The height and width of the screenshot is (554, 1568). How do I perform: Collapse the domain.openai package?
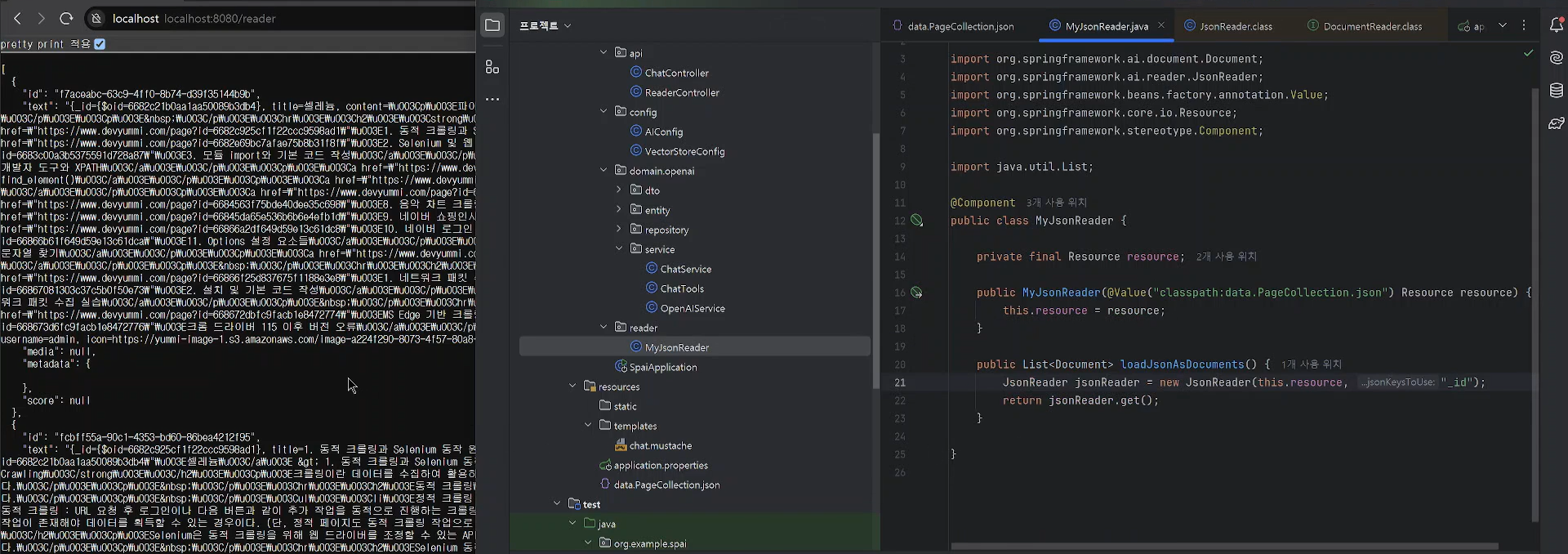(x=604, y=170)
